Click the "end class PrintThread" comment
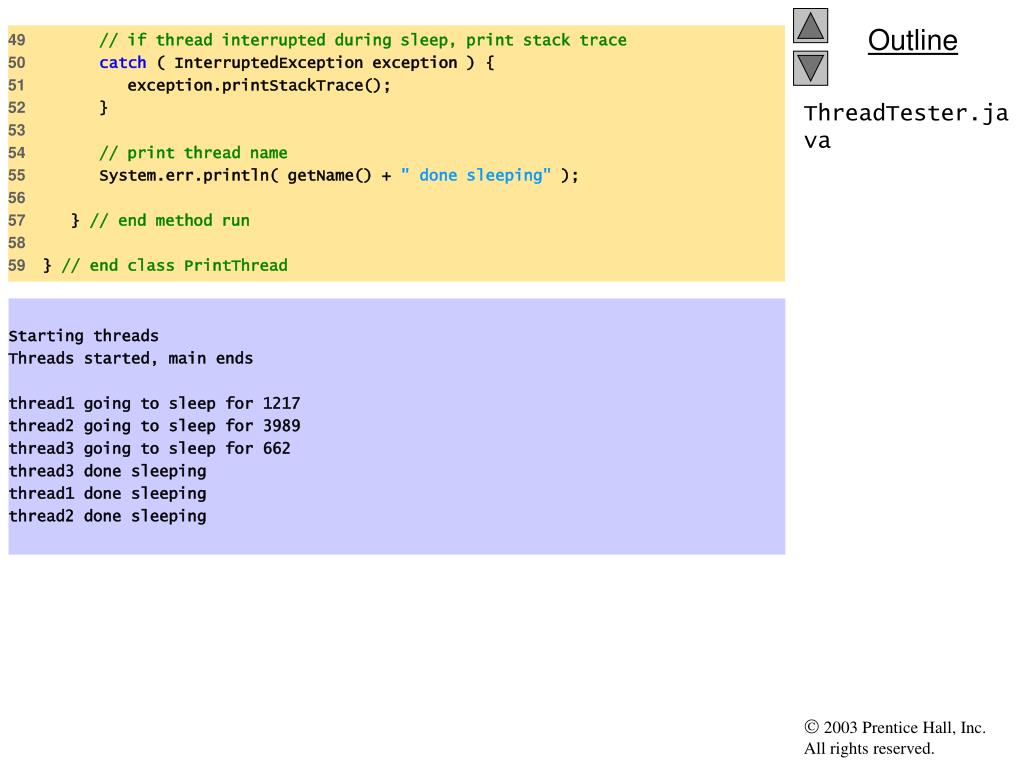The image size is (1024, 768). pyautogui.click(x=174, y=265)
